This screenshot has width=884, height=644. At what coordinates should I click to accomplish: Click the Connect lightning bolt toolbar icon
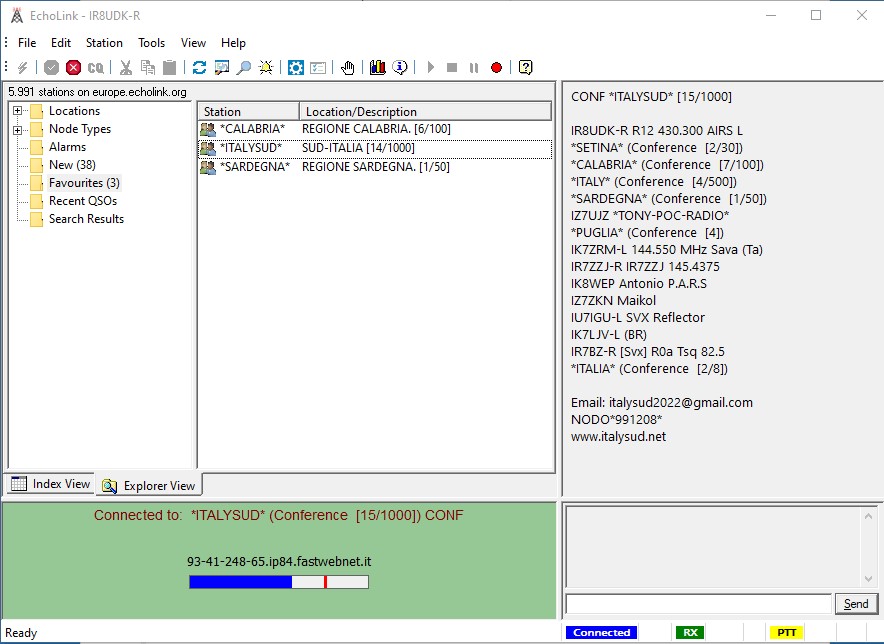point(23,68)
